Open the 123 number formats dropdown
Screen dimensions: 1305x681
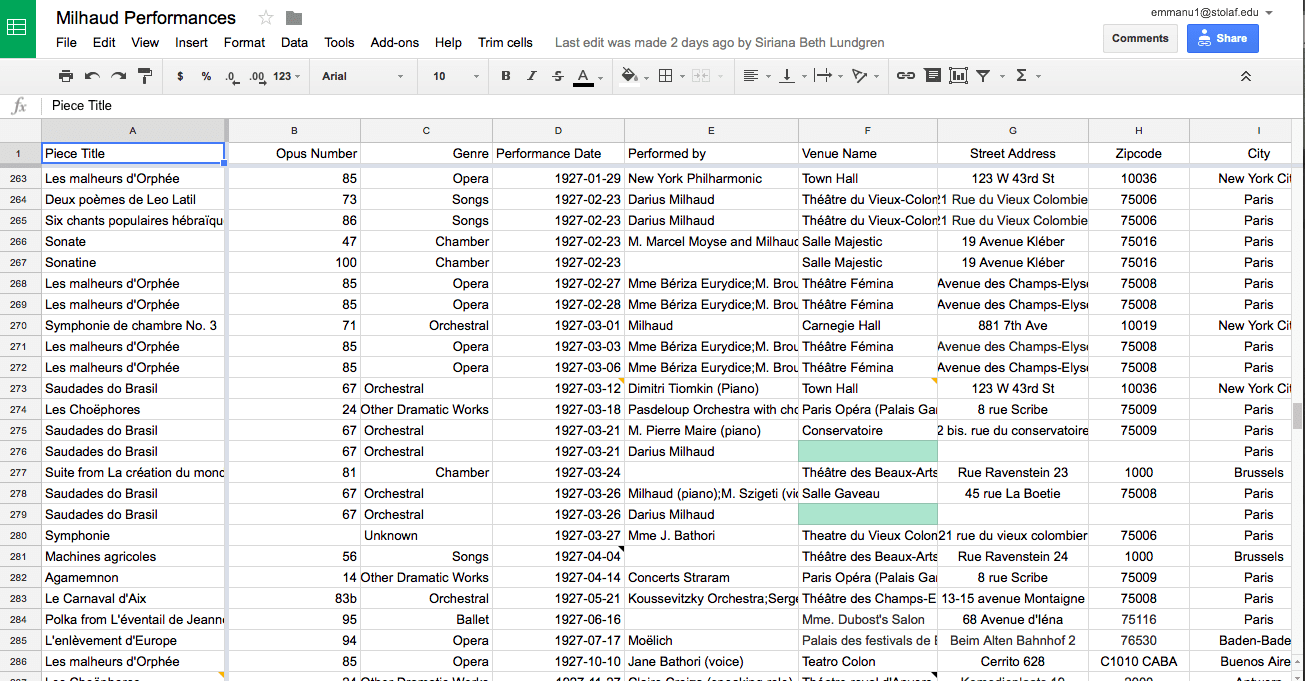pyautogui.click(x=287, y=76)
